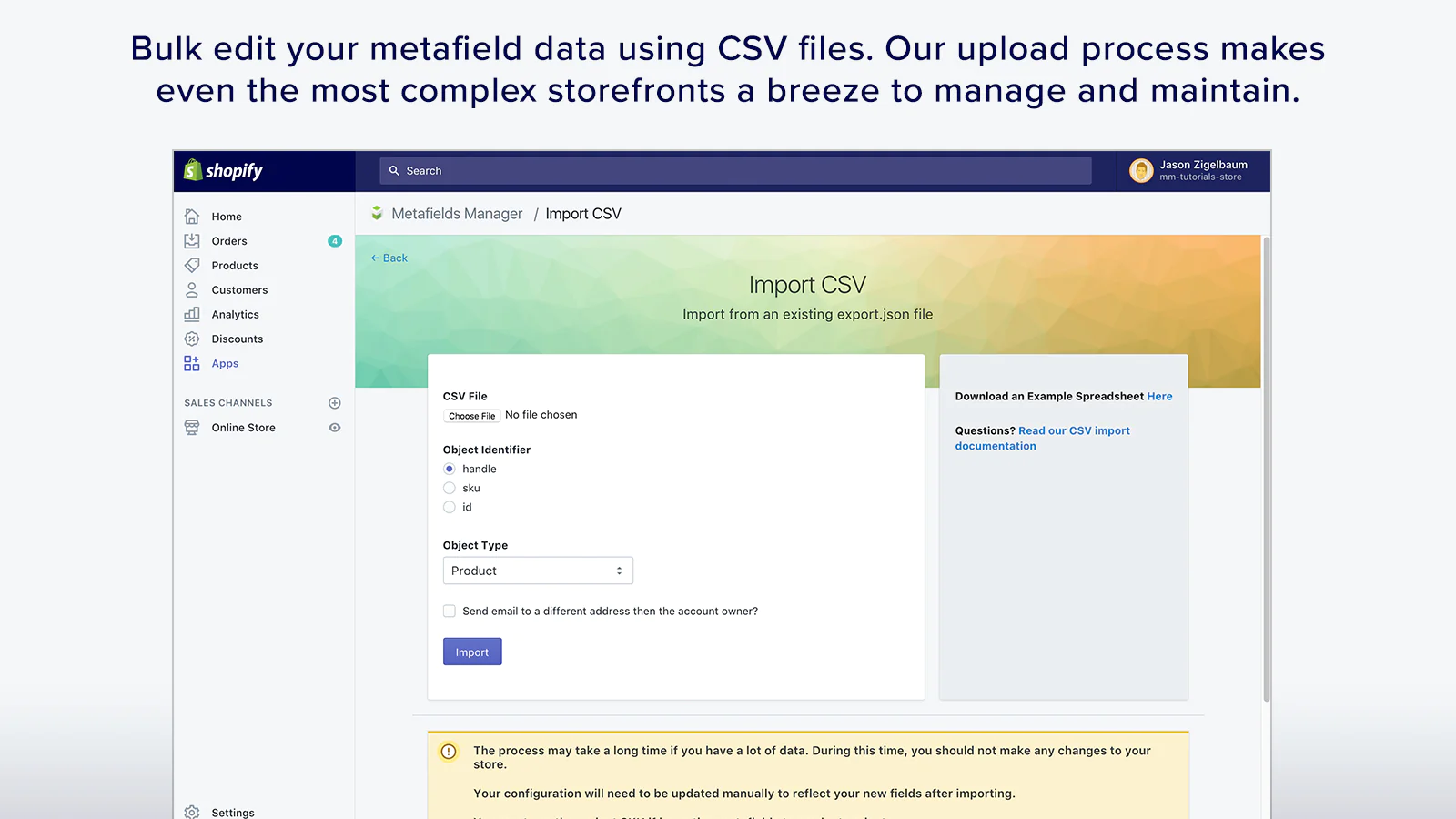Click the Choose File button
This screenshot has width=1456, height=819.
472,416
